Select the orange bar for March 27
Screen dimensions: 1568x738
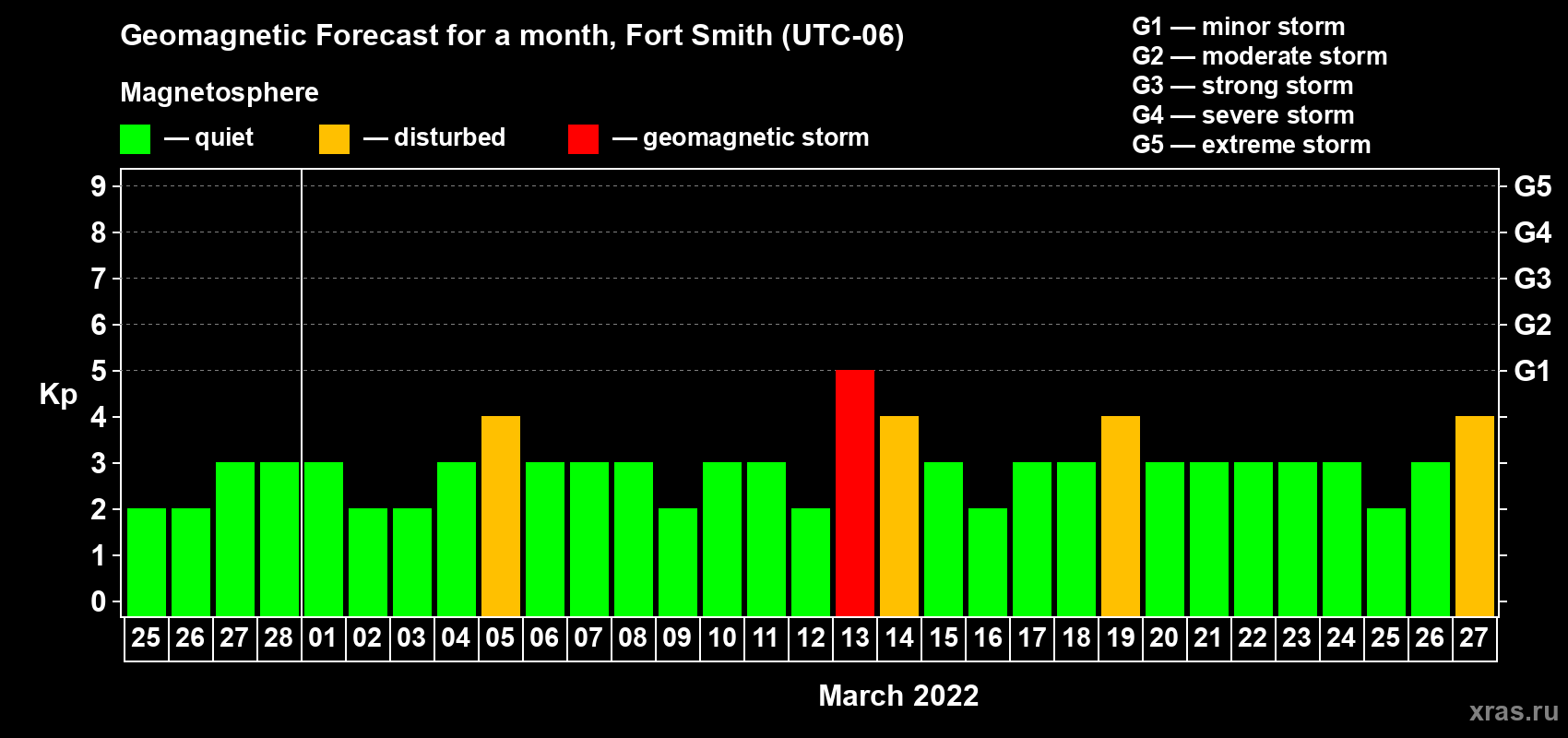point(1475,516)
